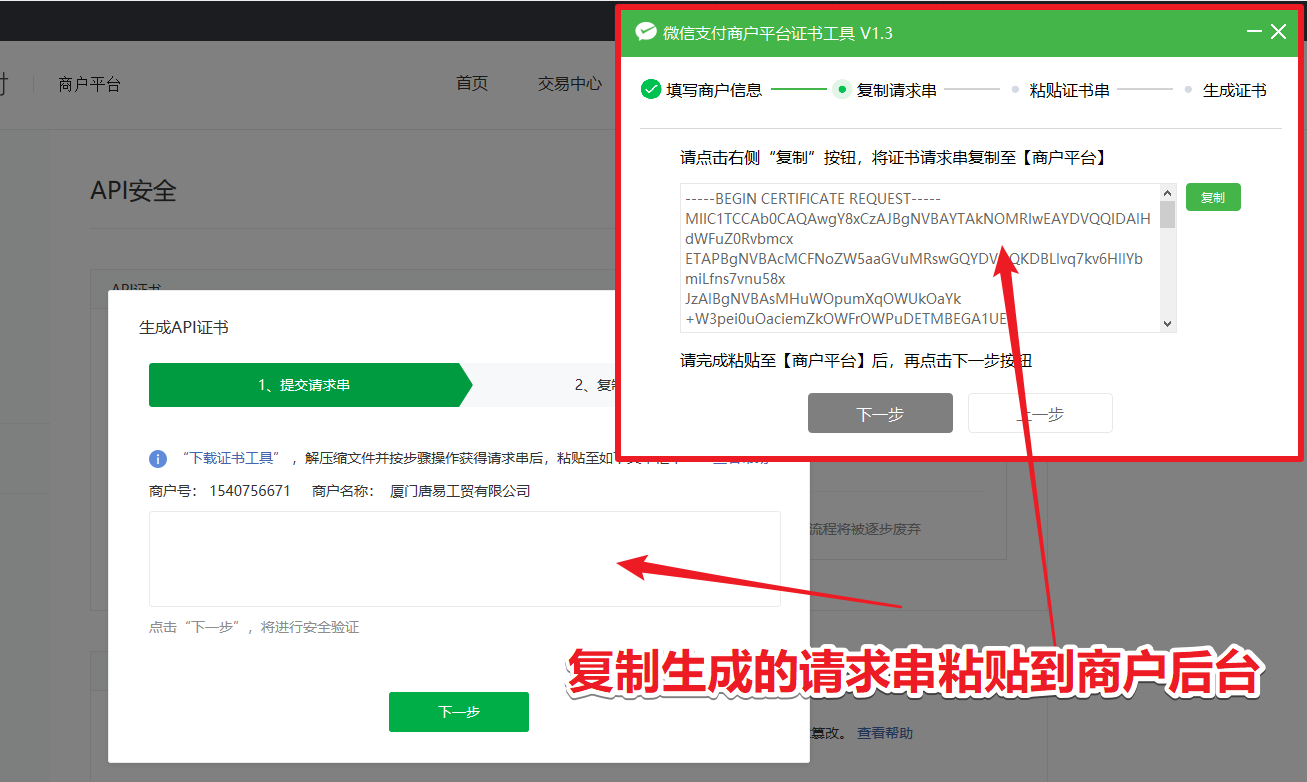Select the 复制请求串 step in certificate tool
This screenshot has width=1307, height=782.
885,90
